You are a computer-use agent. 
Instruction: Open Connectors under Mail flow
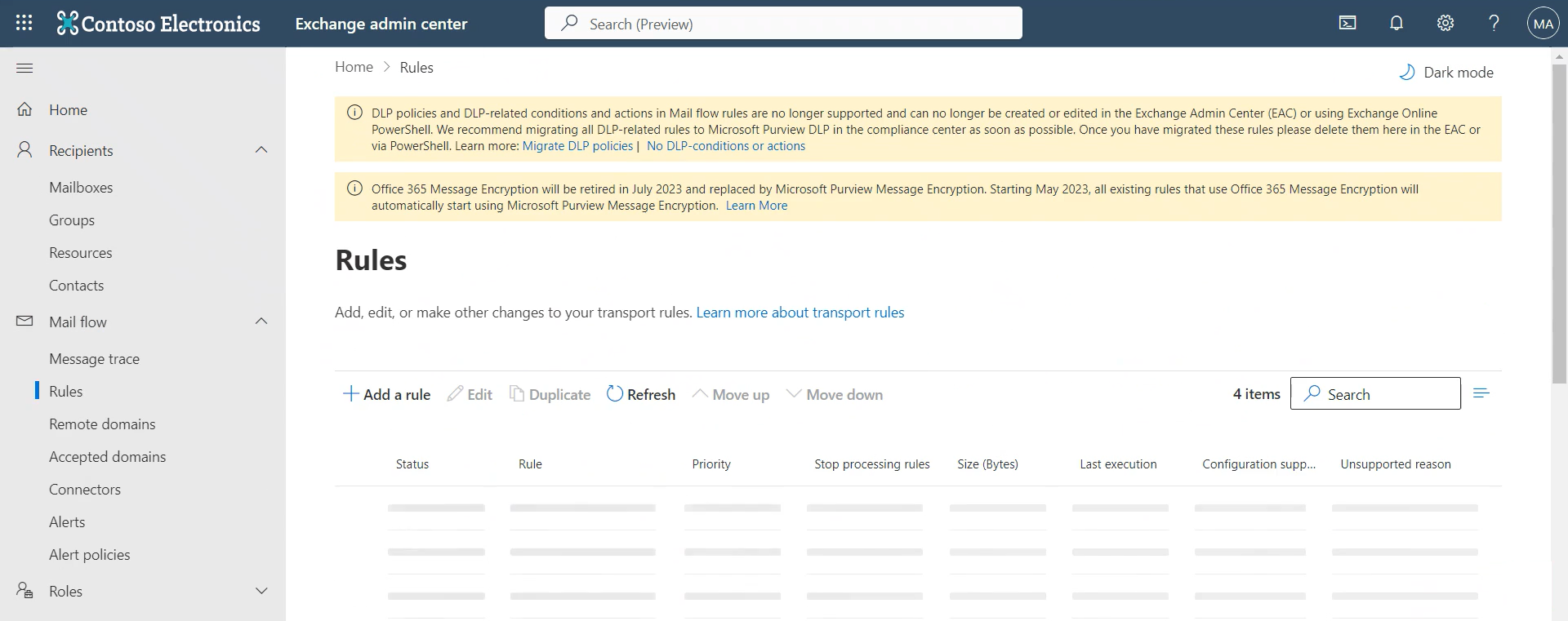point(85,490)
